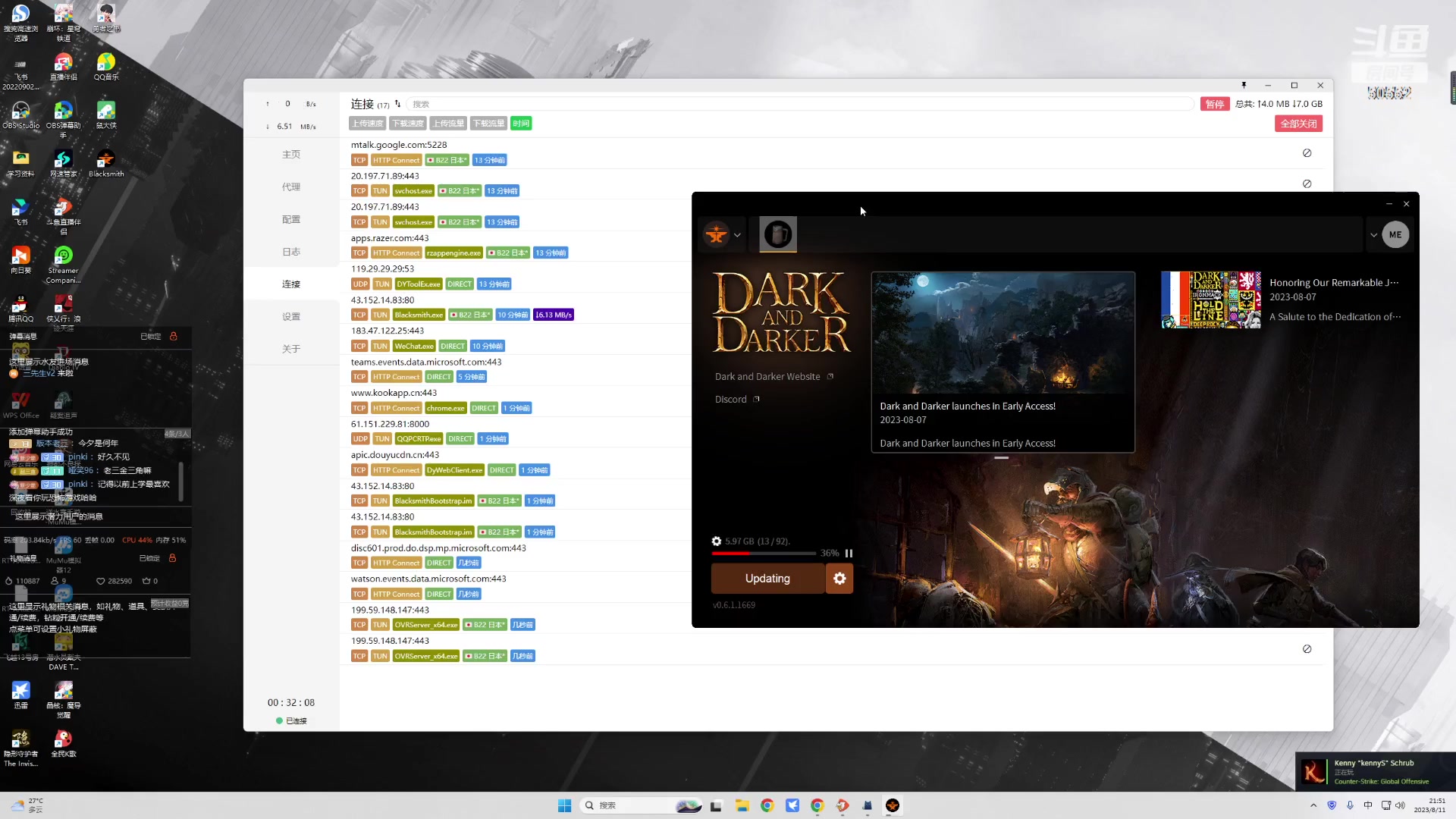The height and width of the screenshot is (819, 1456).
Task: Click the microphone icon in system tray
Action: 1350,805
